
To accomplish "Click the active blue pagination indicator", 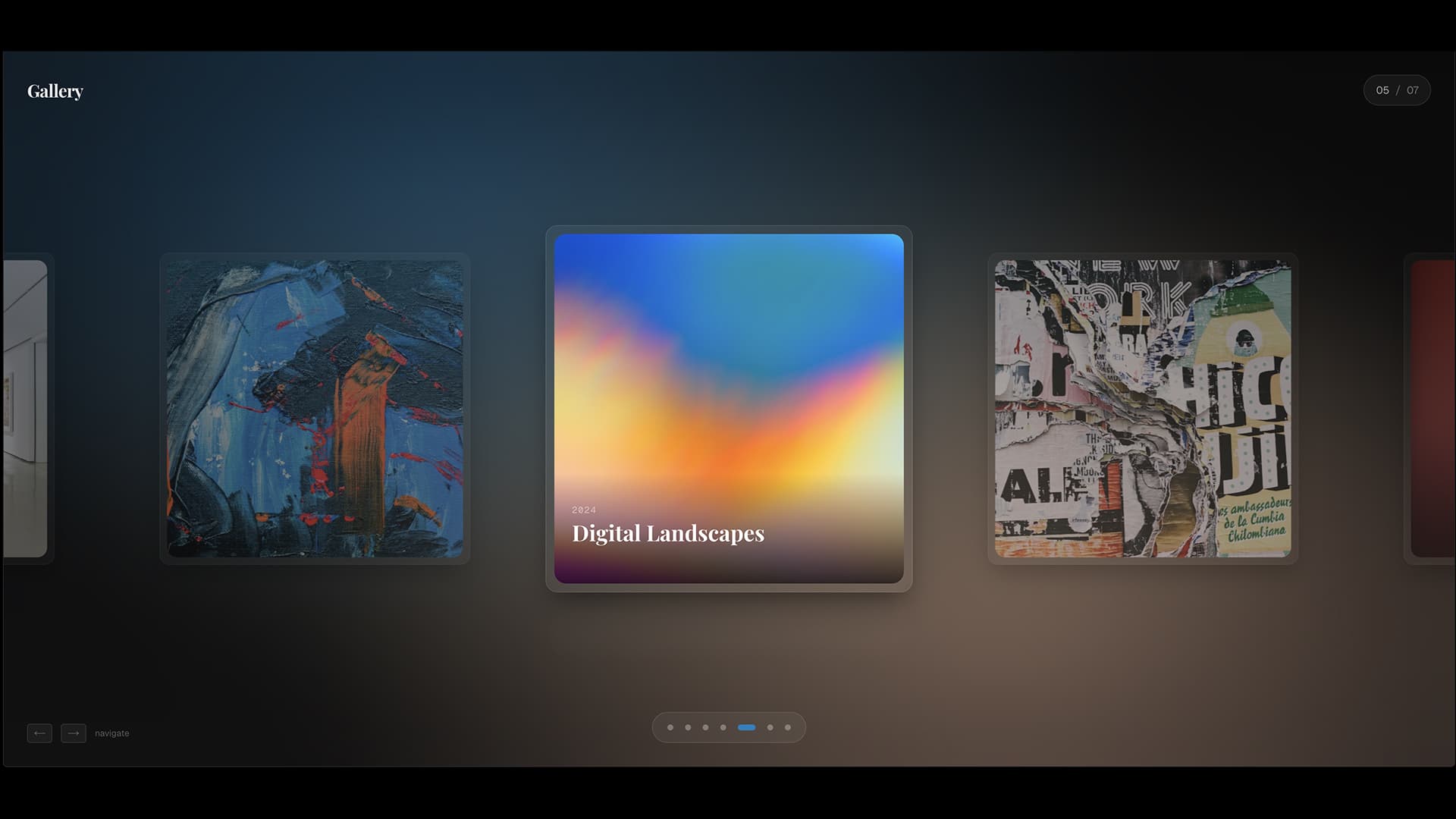I will point(747,727).
